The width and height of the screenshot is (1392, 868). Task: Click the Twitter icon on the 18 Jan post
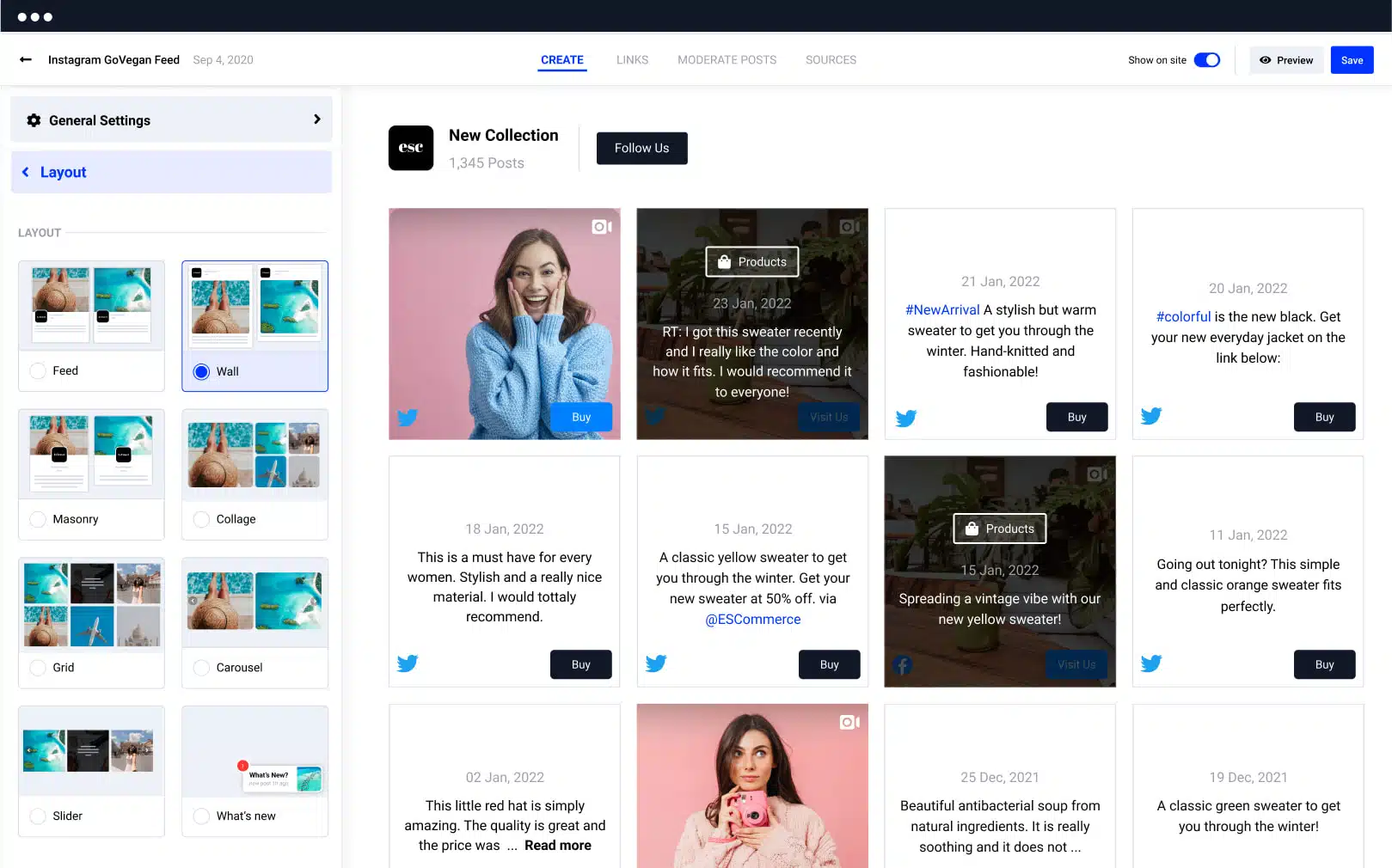408,663
